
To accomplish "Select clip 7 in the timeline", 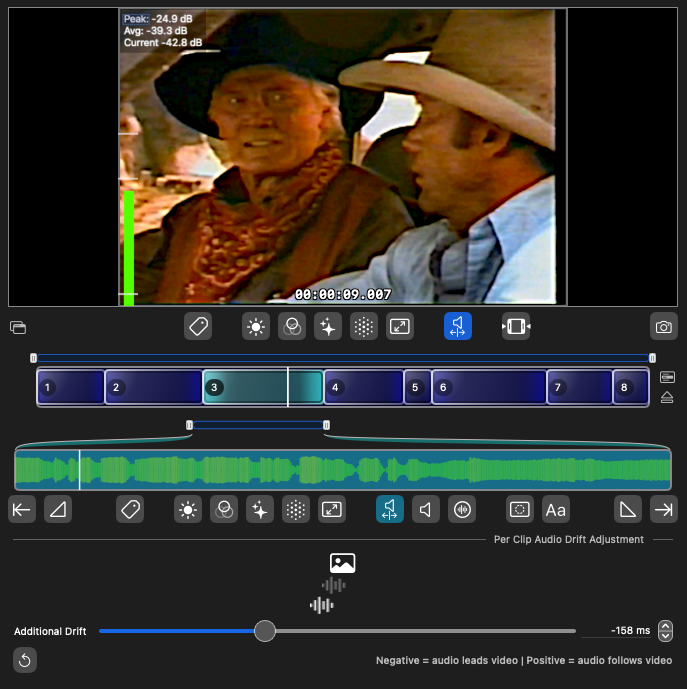I will [x=580, y=387].
